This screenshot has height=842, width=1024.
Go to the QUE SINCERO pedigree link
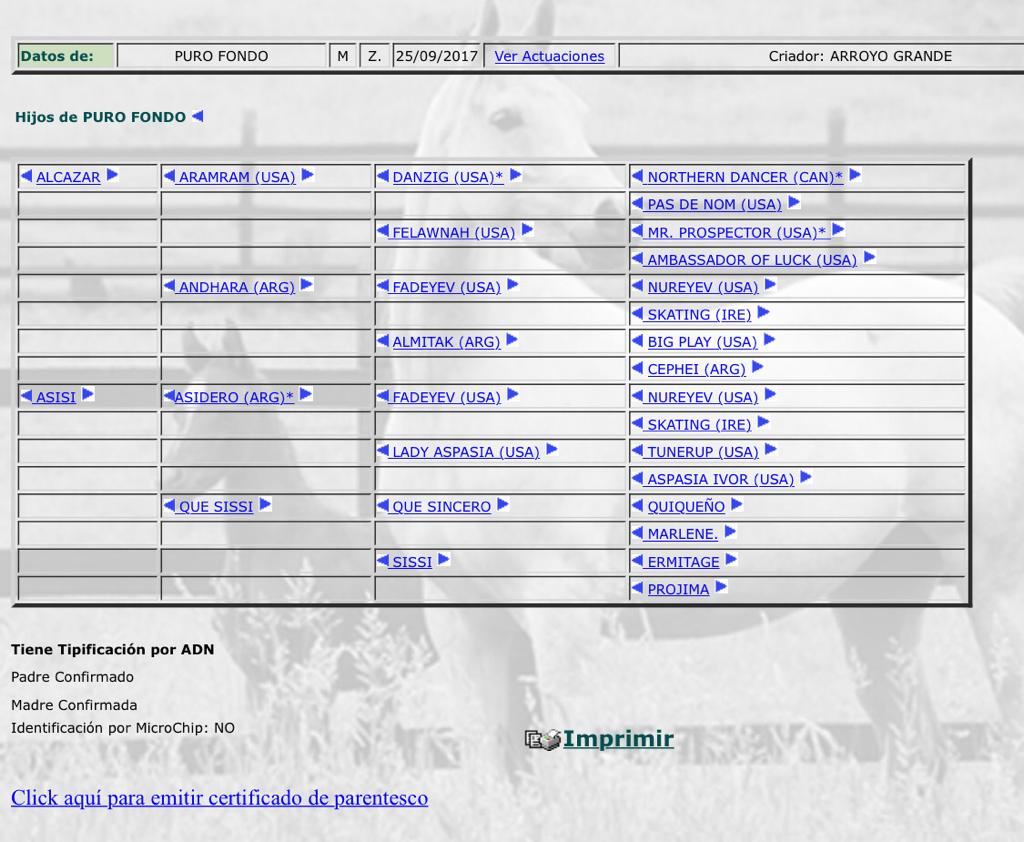[x=441, y=507]
